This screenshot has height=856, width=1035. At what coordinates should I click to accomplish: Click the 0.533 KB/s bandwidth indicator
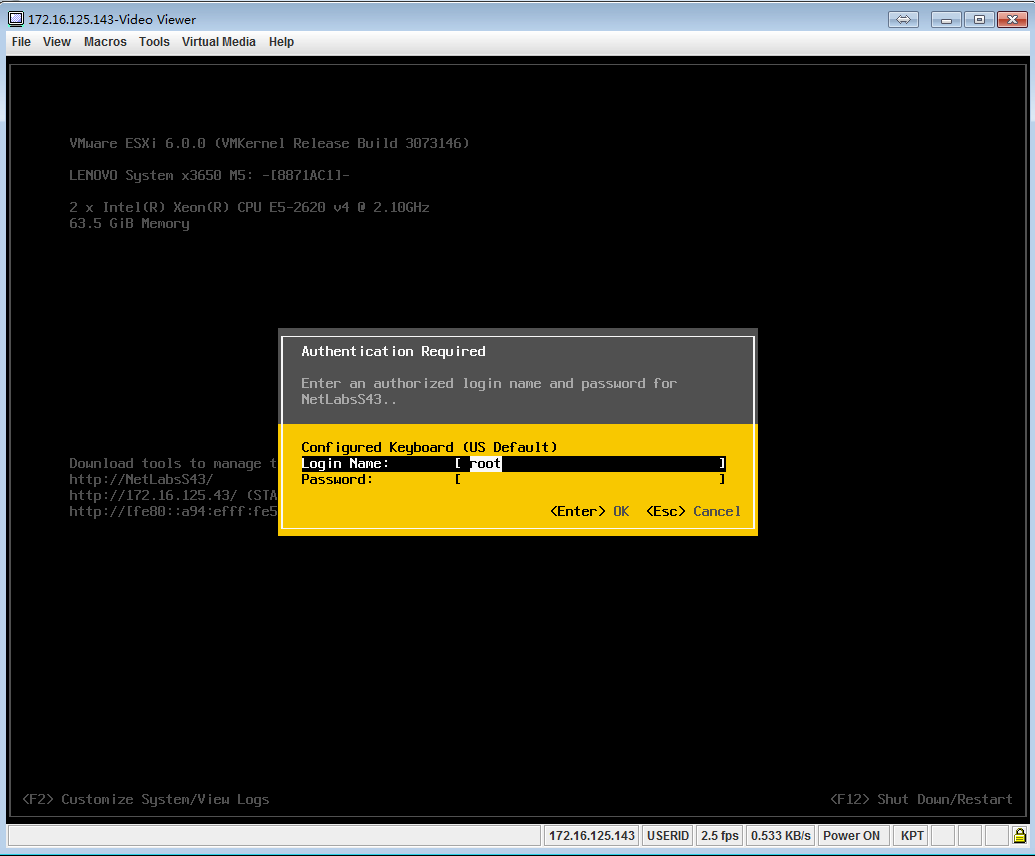[x=780, y=836]
